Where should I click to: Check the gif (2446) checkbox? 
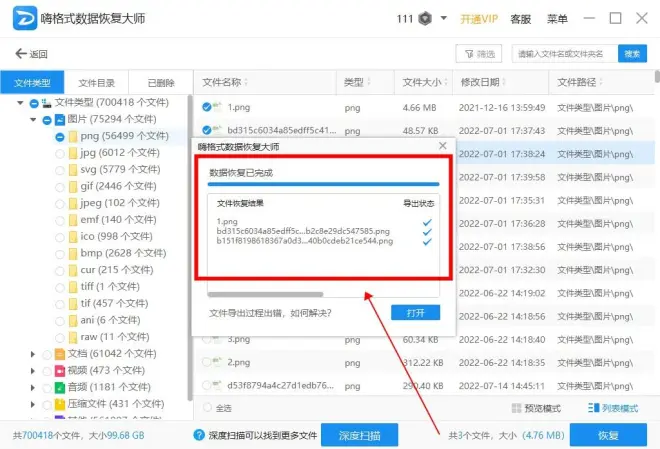click(x=60, y=187)
